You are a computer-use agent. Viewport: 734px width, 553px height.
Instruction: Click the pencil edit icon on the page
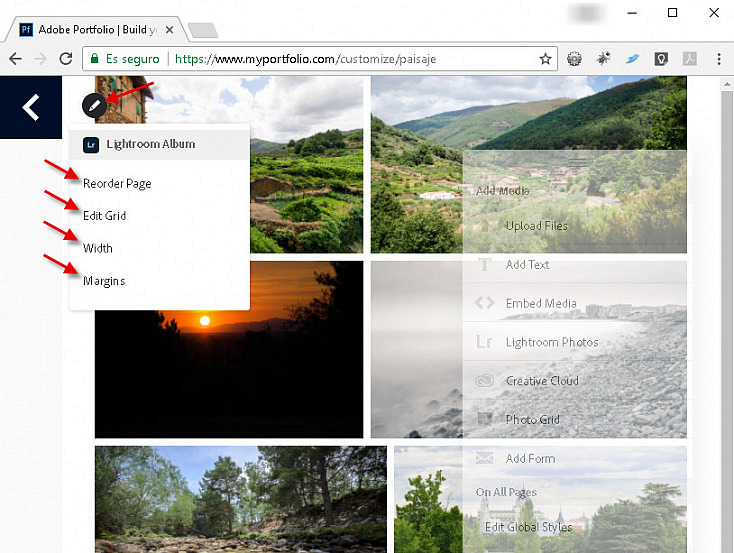(x=95, y=105)
